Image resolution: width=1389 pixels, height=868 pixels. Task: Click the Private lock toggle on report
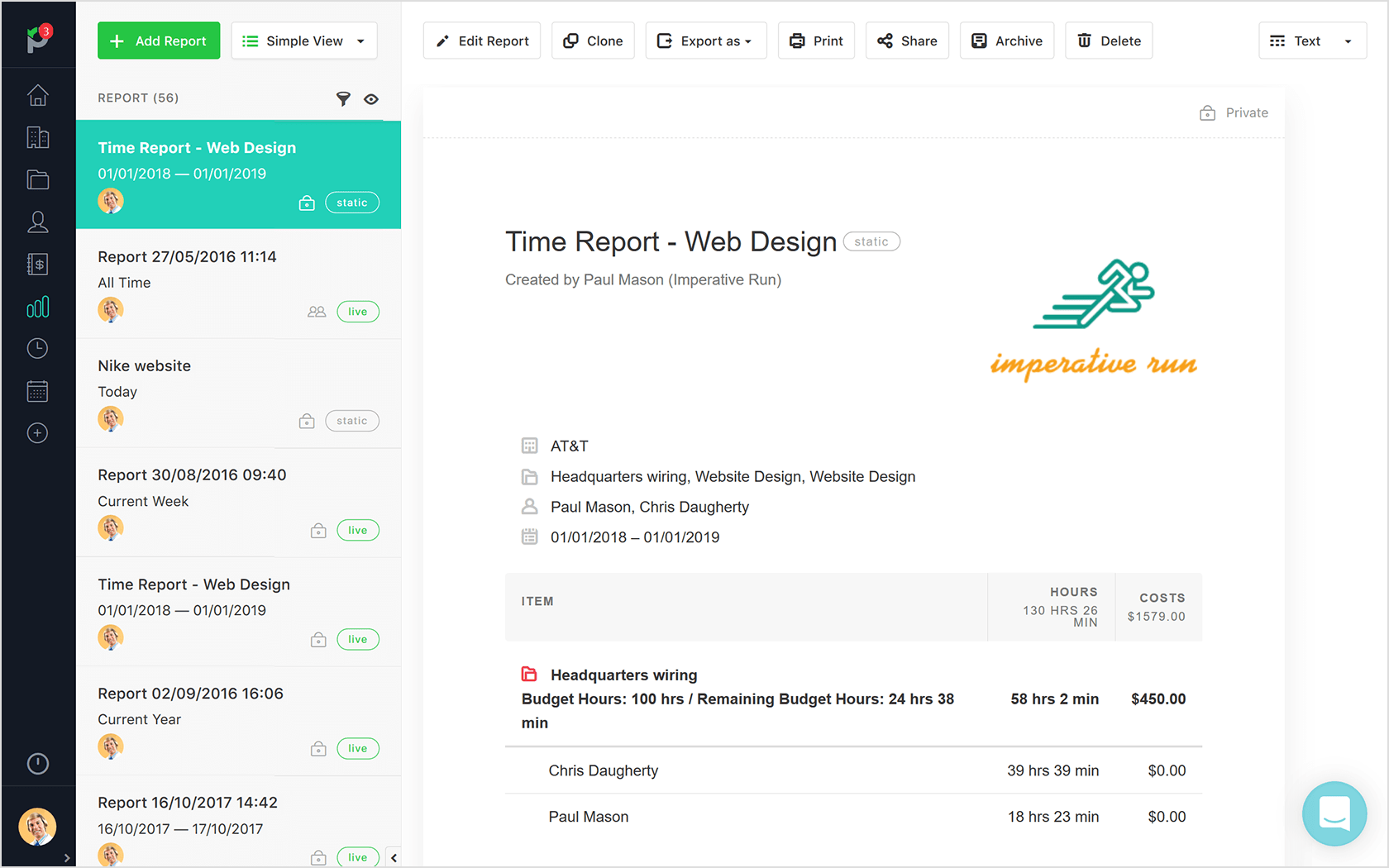coord(1207,112)
